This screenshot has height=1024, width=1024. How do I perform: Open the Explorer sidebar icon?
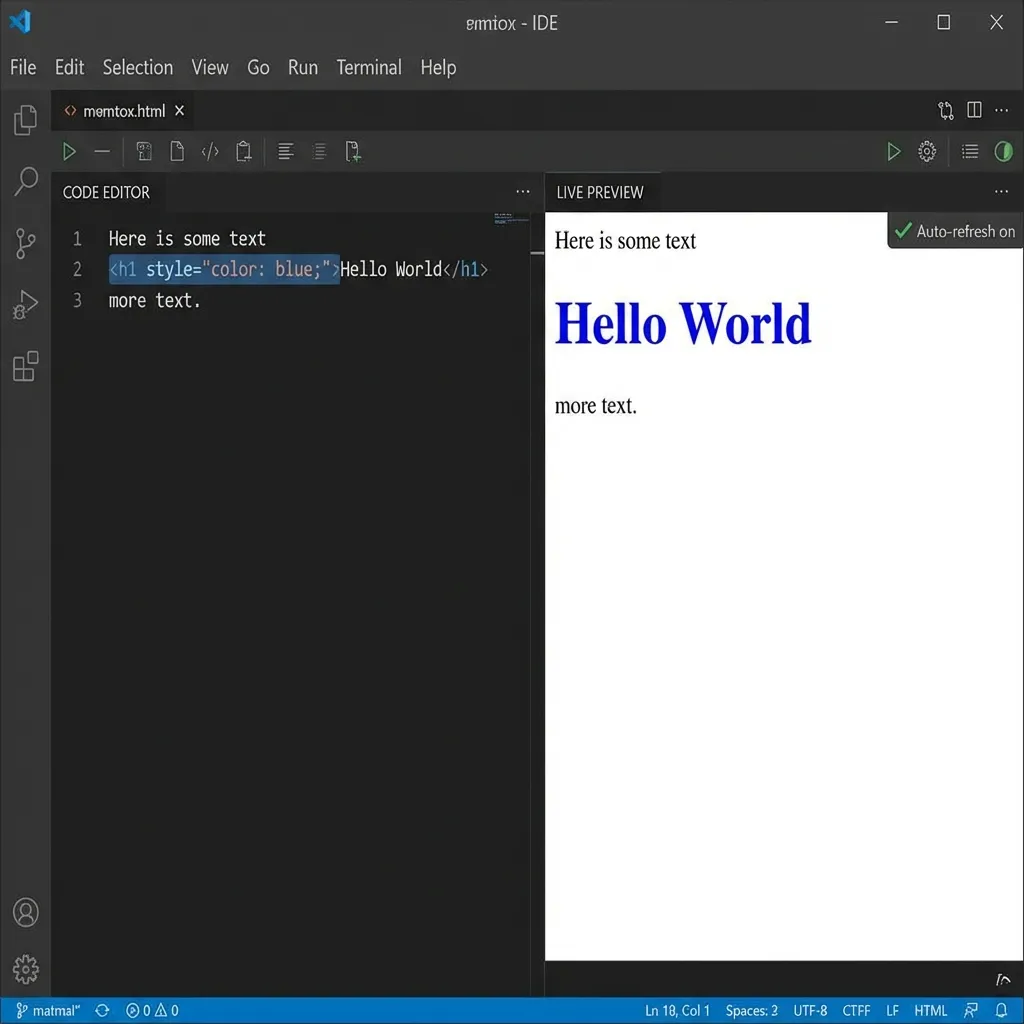25,119
